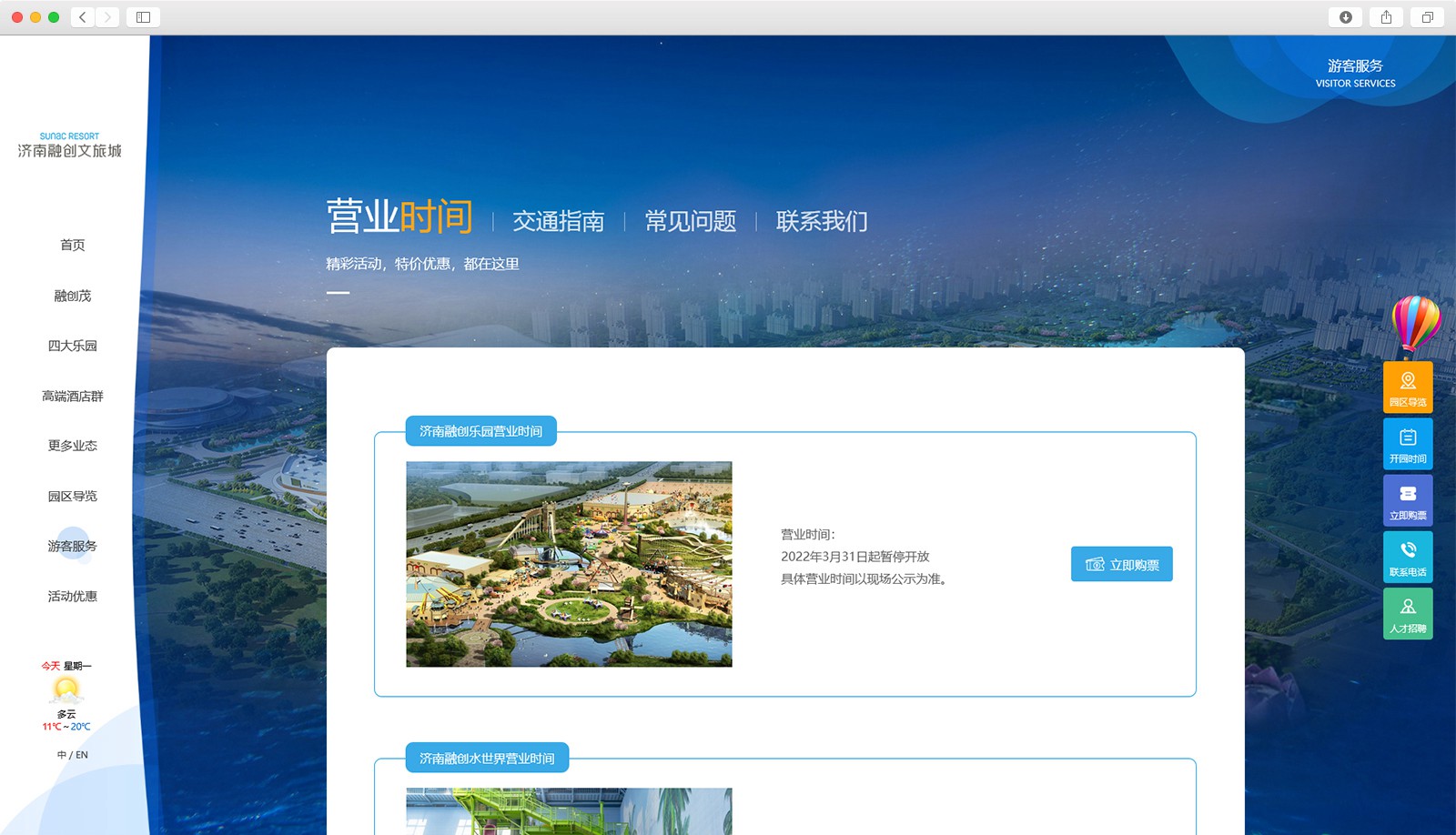The height and width of the screenshot is (835, 1456).
Task: Click the 开园时间 calendar icon
Action: 1408,444
